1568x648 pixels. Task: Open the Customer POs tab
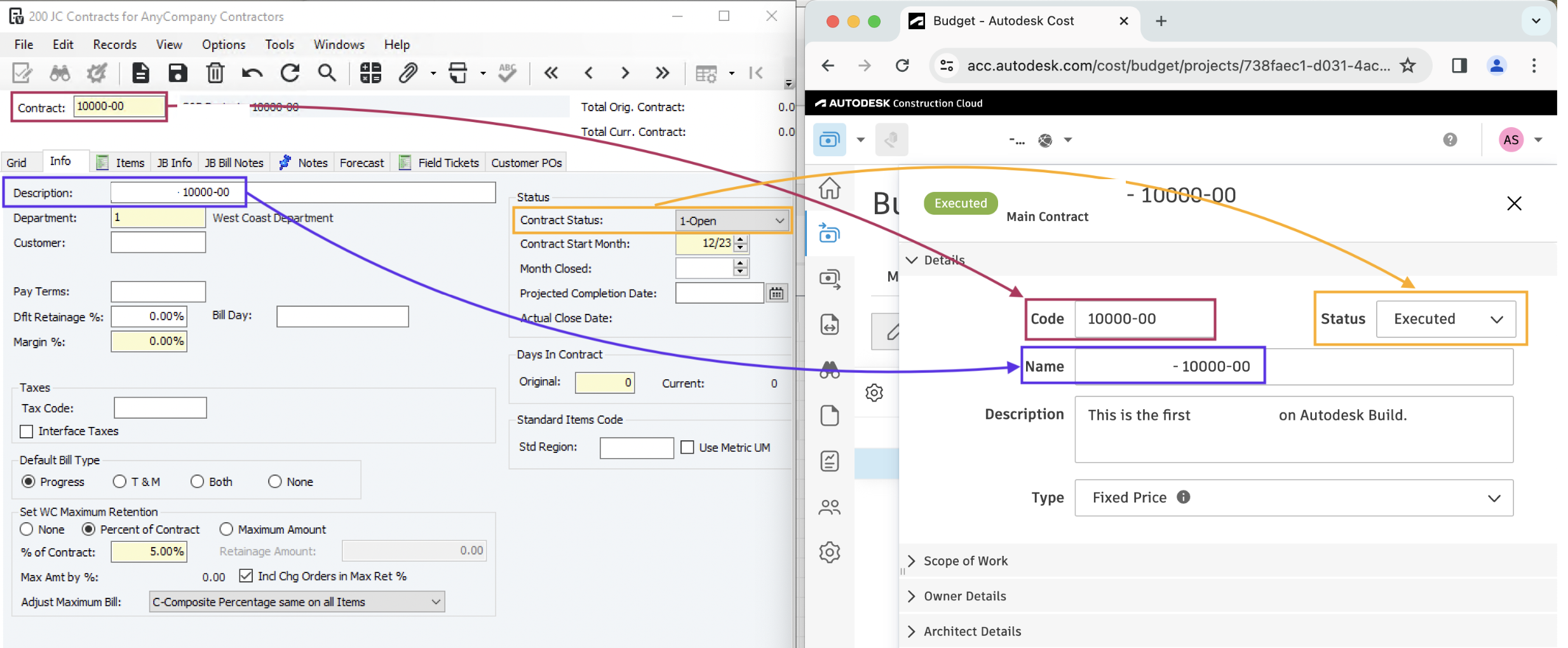[x=526, y=163]
